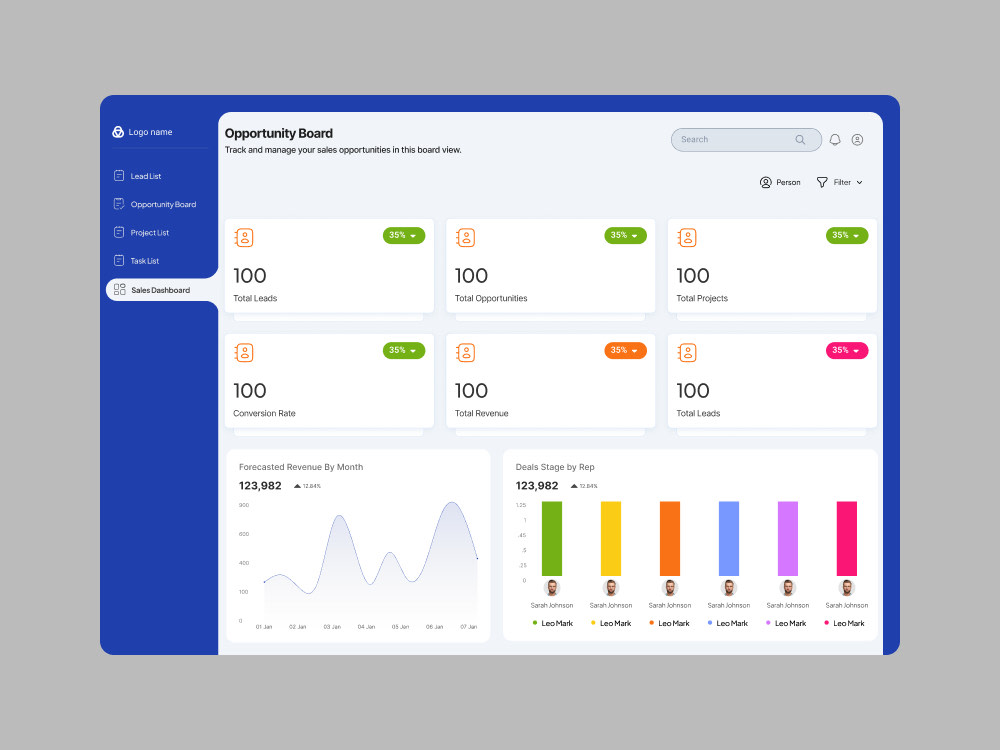
Task: Go to Lead List in sidebar
Action: pyautogui.click(x=146, y=176)
